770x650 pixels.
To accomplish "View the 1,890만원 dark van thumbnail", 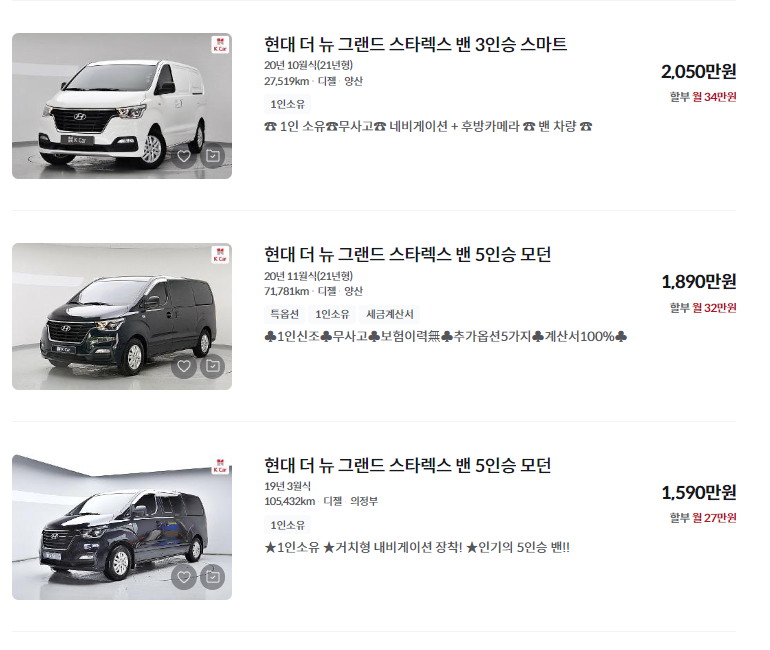I will 122,316.
